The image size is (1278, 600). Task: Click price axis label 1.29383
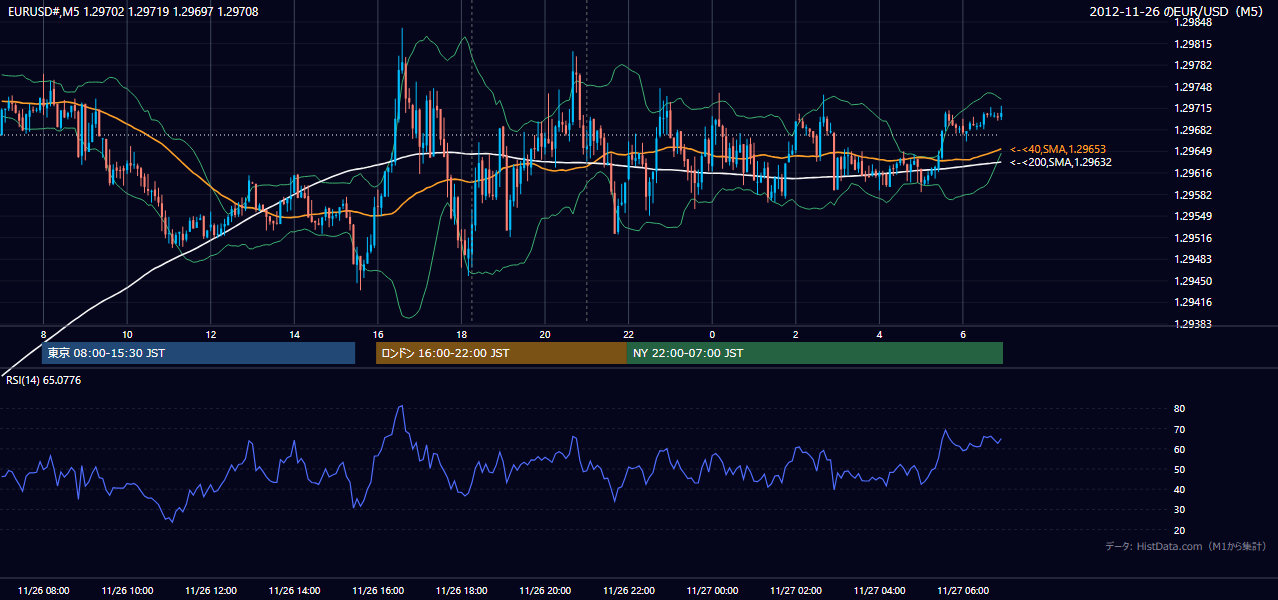pyautogui.click(x=1192, y=324)
